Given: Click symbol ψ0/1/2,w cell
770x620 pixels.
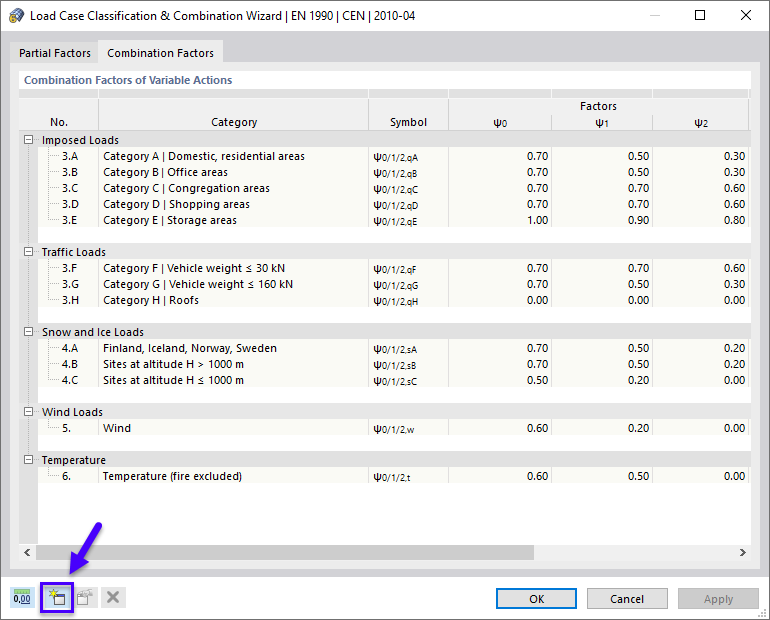Looking at the screenshot, I should [x=408, y=429].
